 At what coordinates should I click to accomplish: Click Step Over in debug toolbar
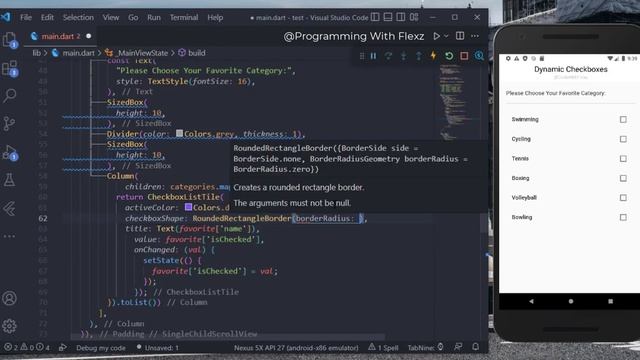pos(388,56)
